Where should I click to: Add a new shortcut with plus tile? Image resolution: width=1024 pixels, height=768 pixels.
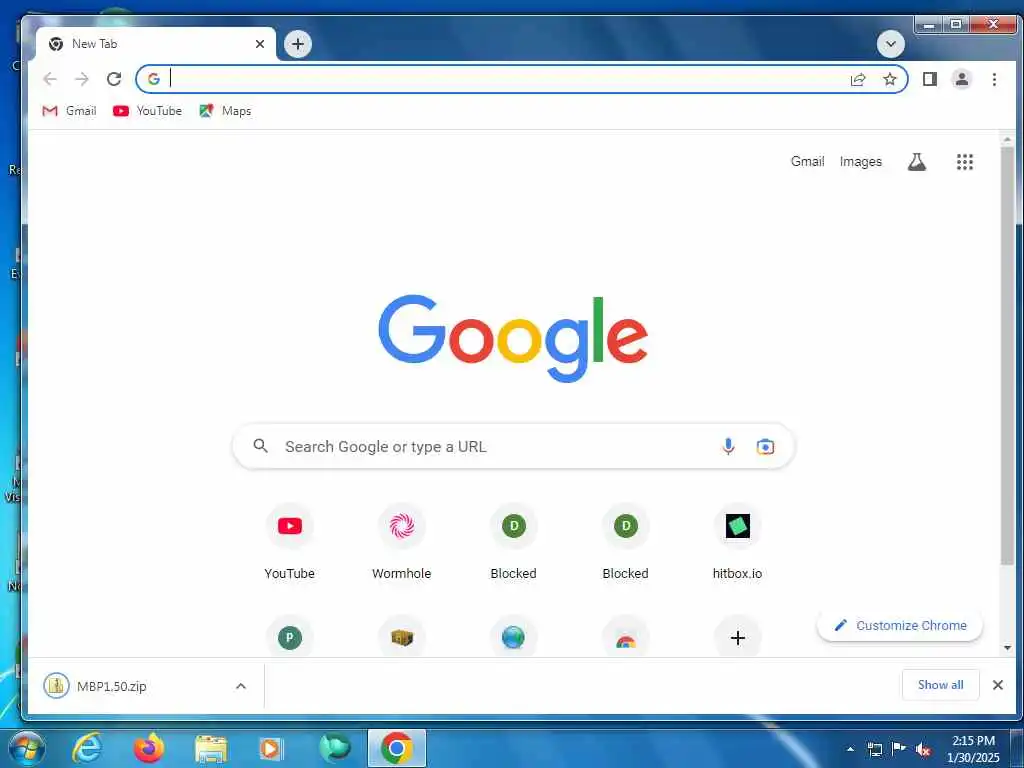click(x=737, y=637)
